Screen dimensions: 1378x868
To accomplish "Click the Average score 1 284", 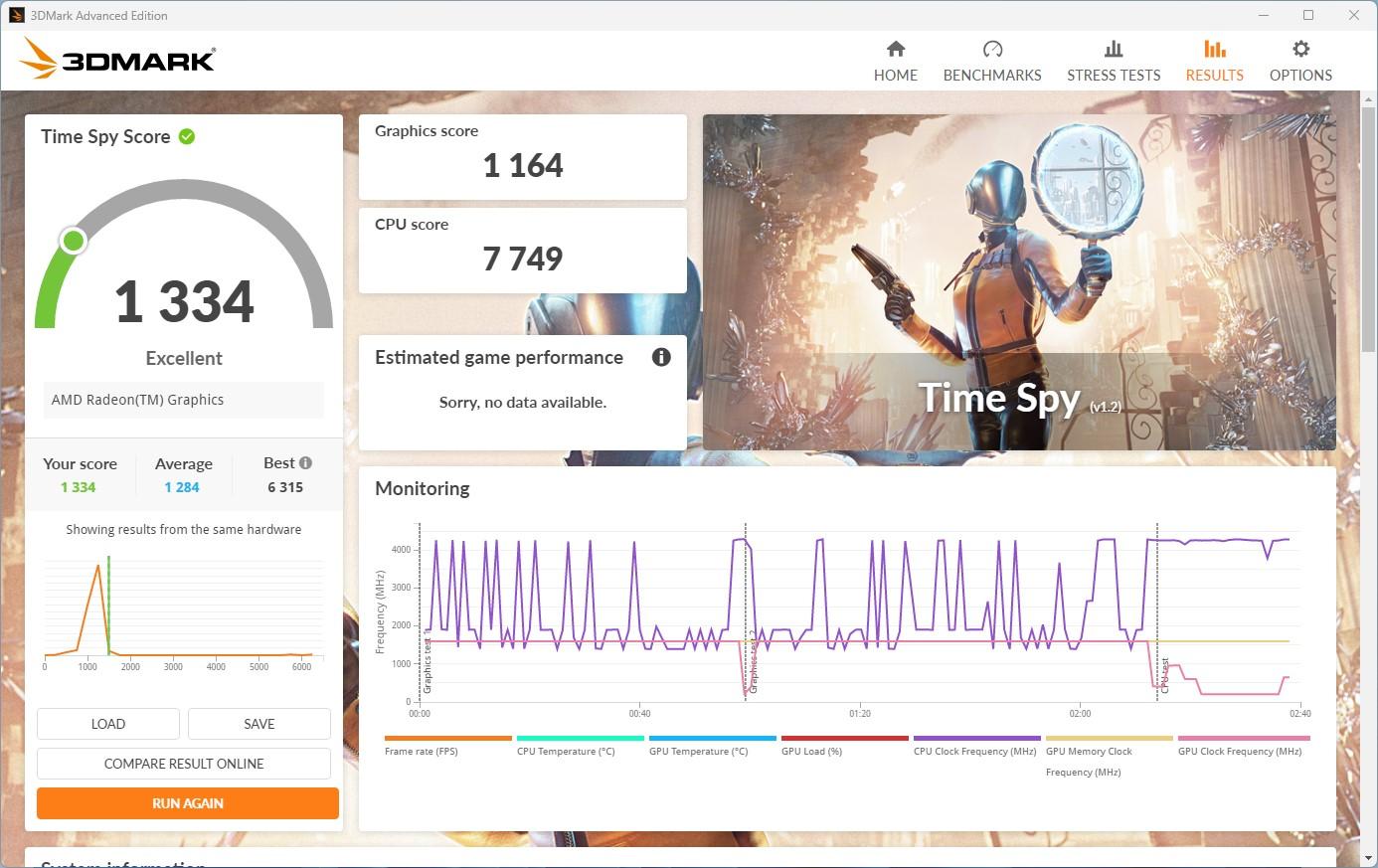I will (182, 487).
